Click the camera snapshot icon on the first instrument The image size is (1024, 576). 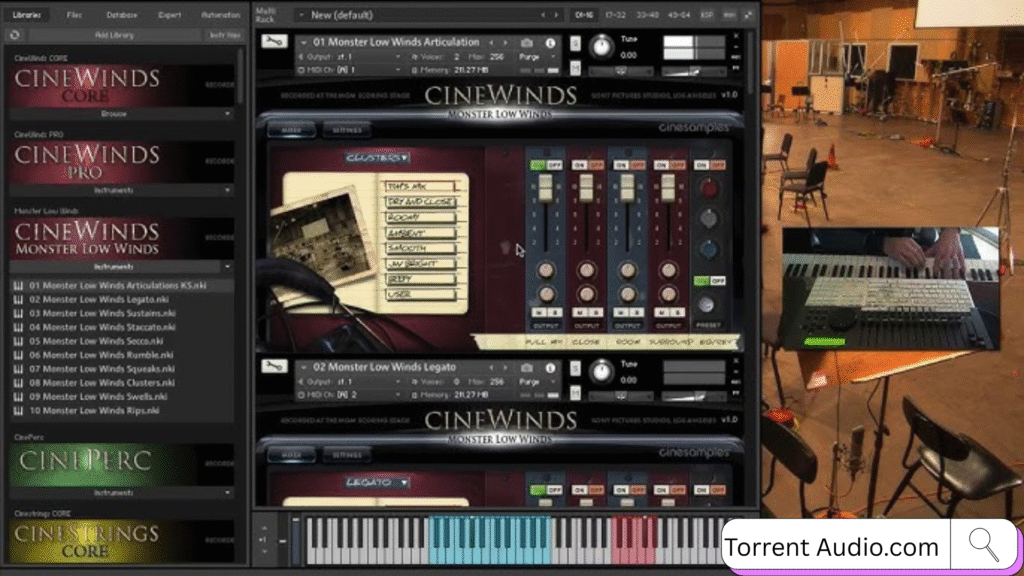pos(527,43)
